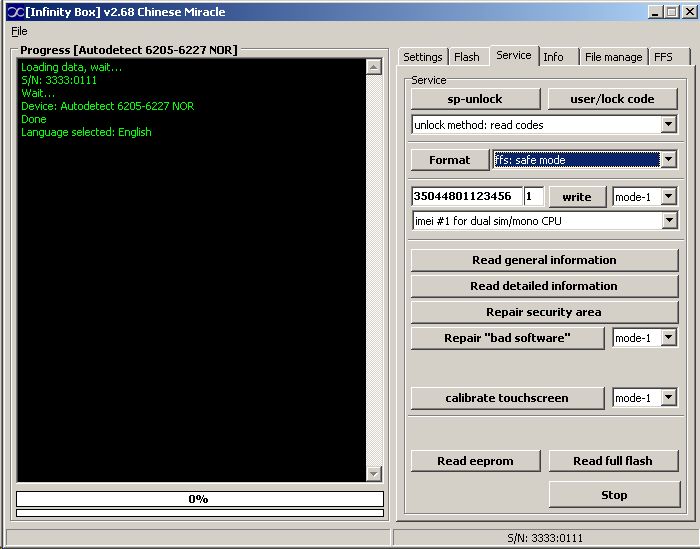Click the log scrollbar up arrow

[x=374, y=67]
